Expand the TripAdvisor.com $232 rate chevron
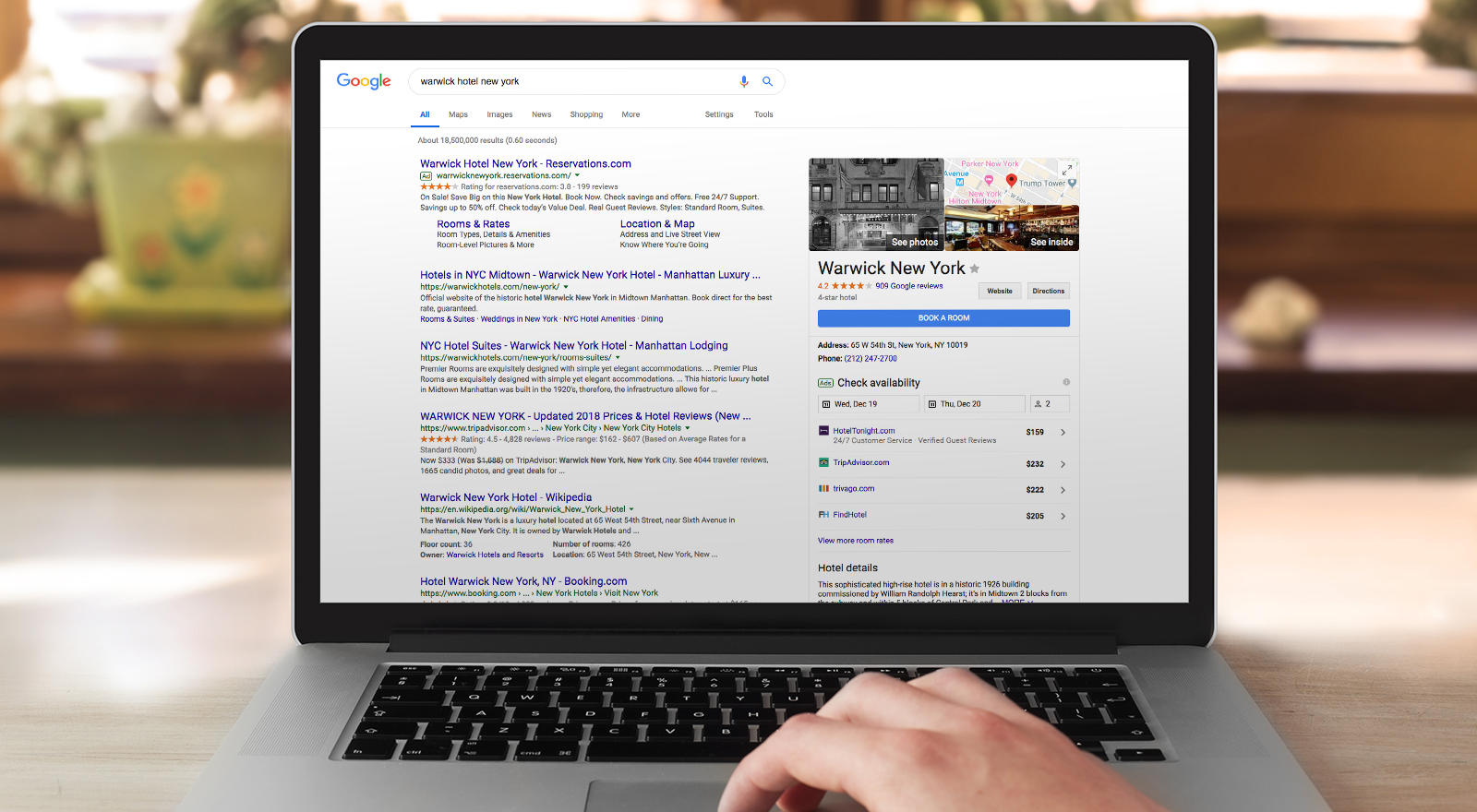The image size is (1477, 812). pos(1063,464)
